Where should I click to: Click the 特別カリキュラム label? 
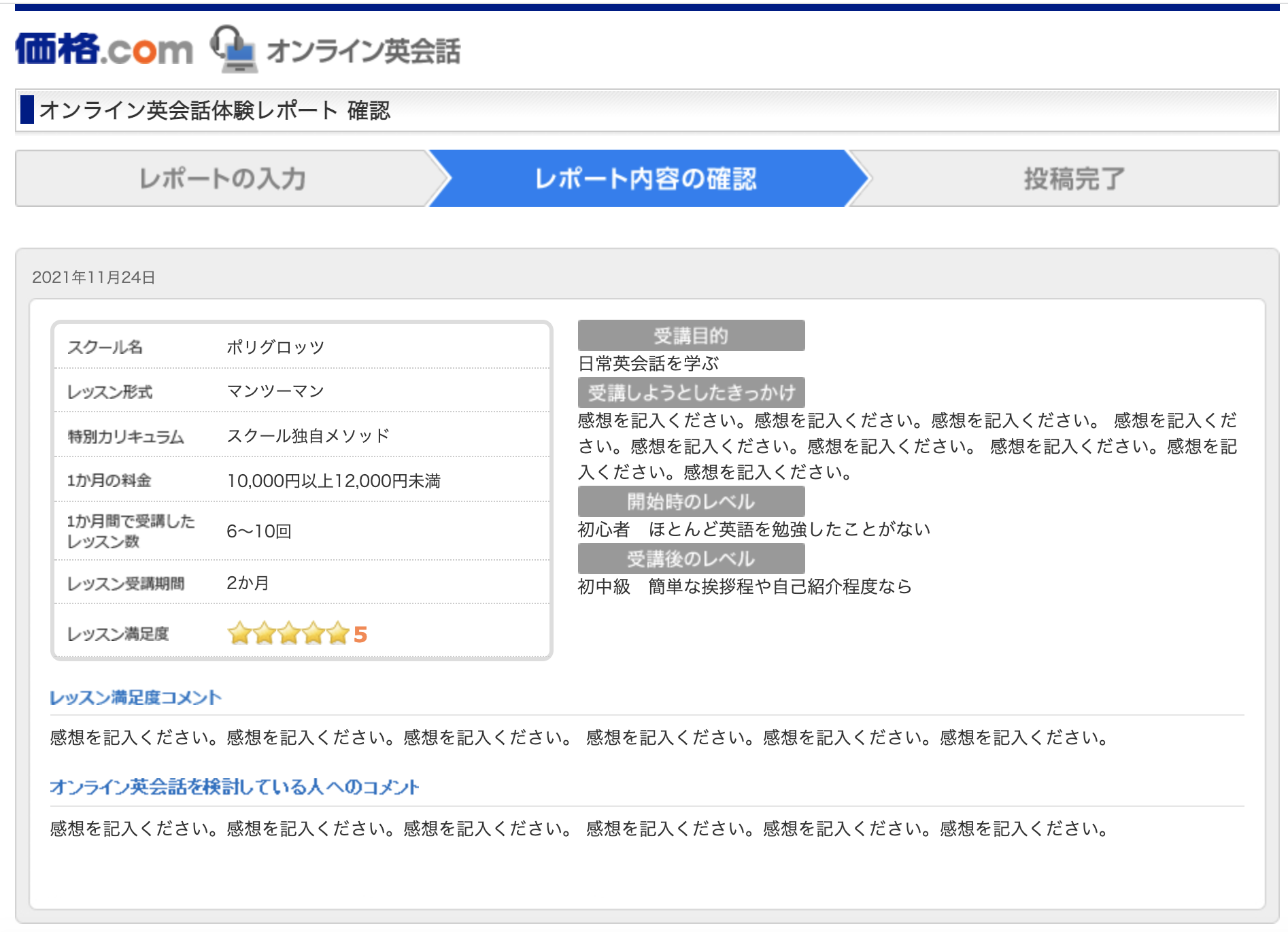coord(125,436)
